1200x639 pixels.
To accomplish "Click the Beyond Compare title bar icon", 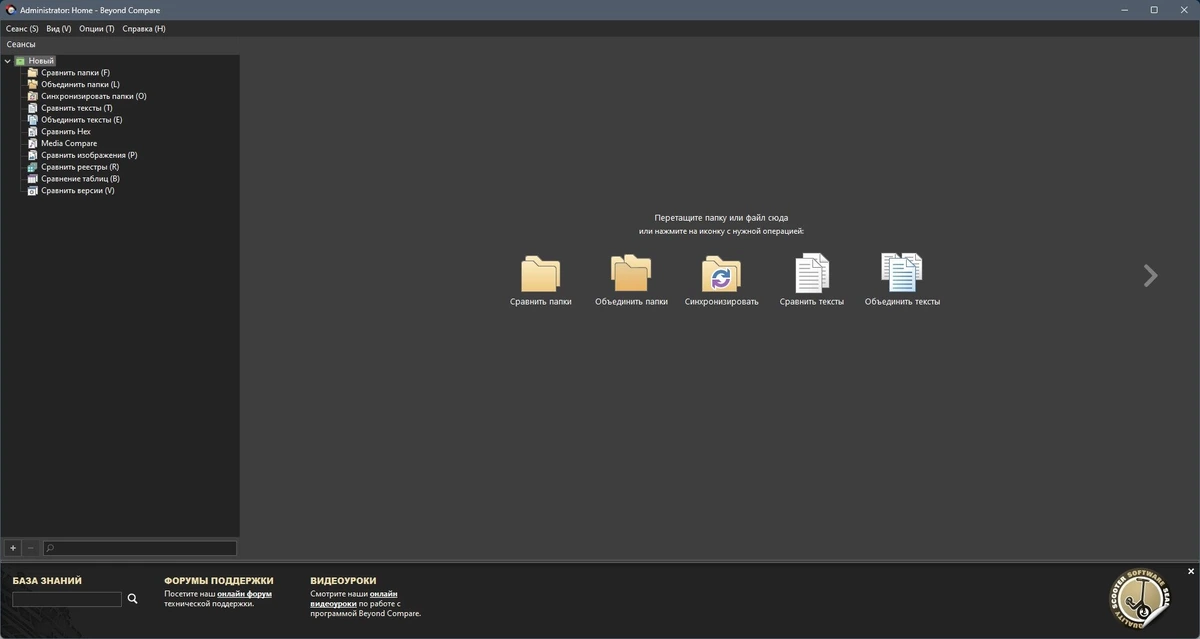I will click(11, 10).
